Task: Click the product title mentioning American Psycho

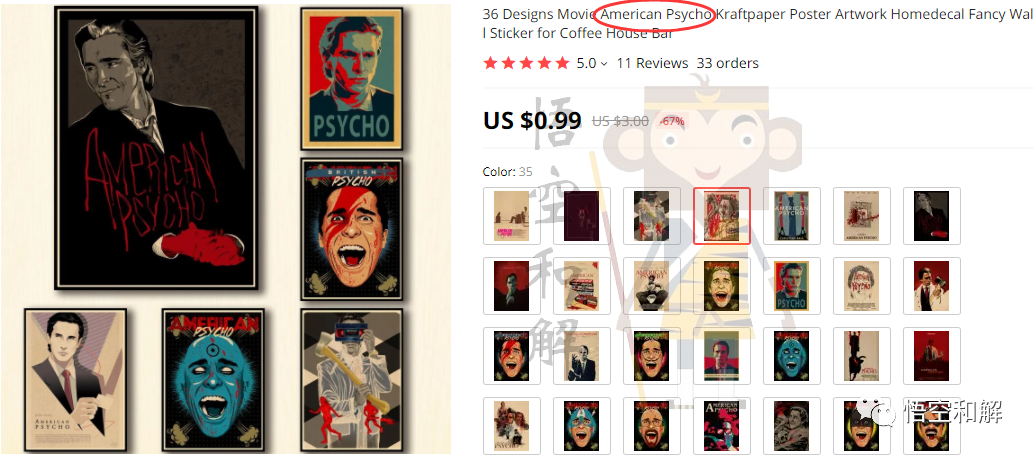Action: pos(759,23)
